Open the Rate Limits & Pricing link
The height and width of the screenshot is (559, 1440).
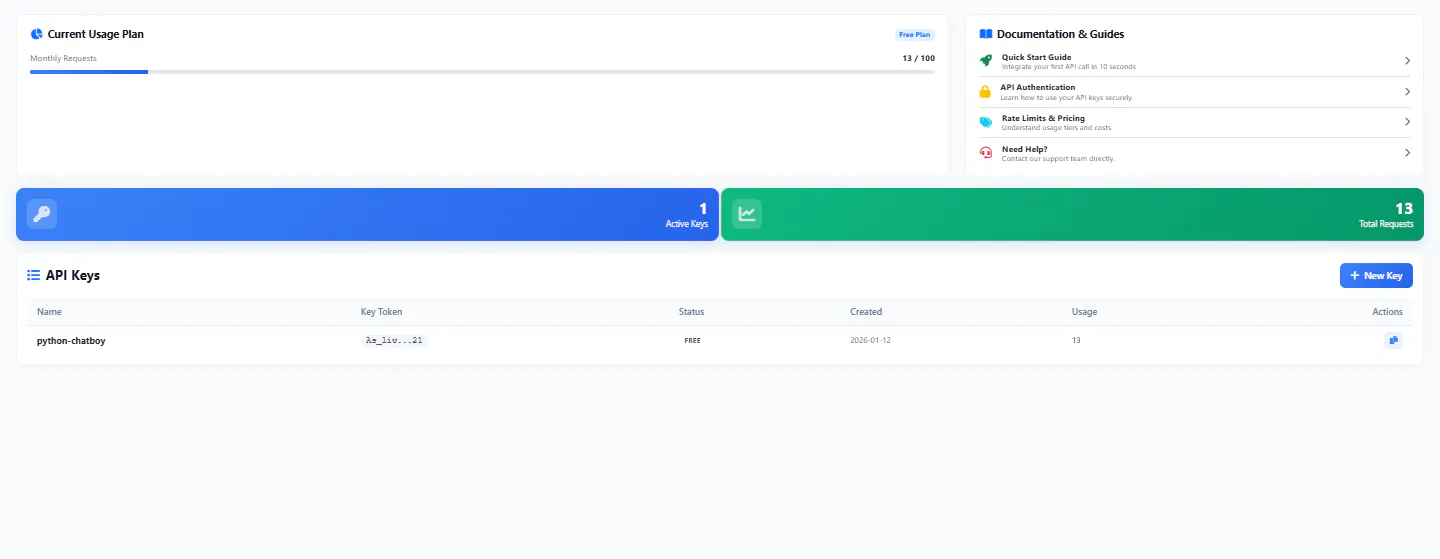coord(1195,122)
